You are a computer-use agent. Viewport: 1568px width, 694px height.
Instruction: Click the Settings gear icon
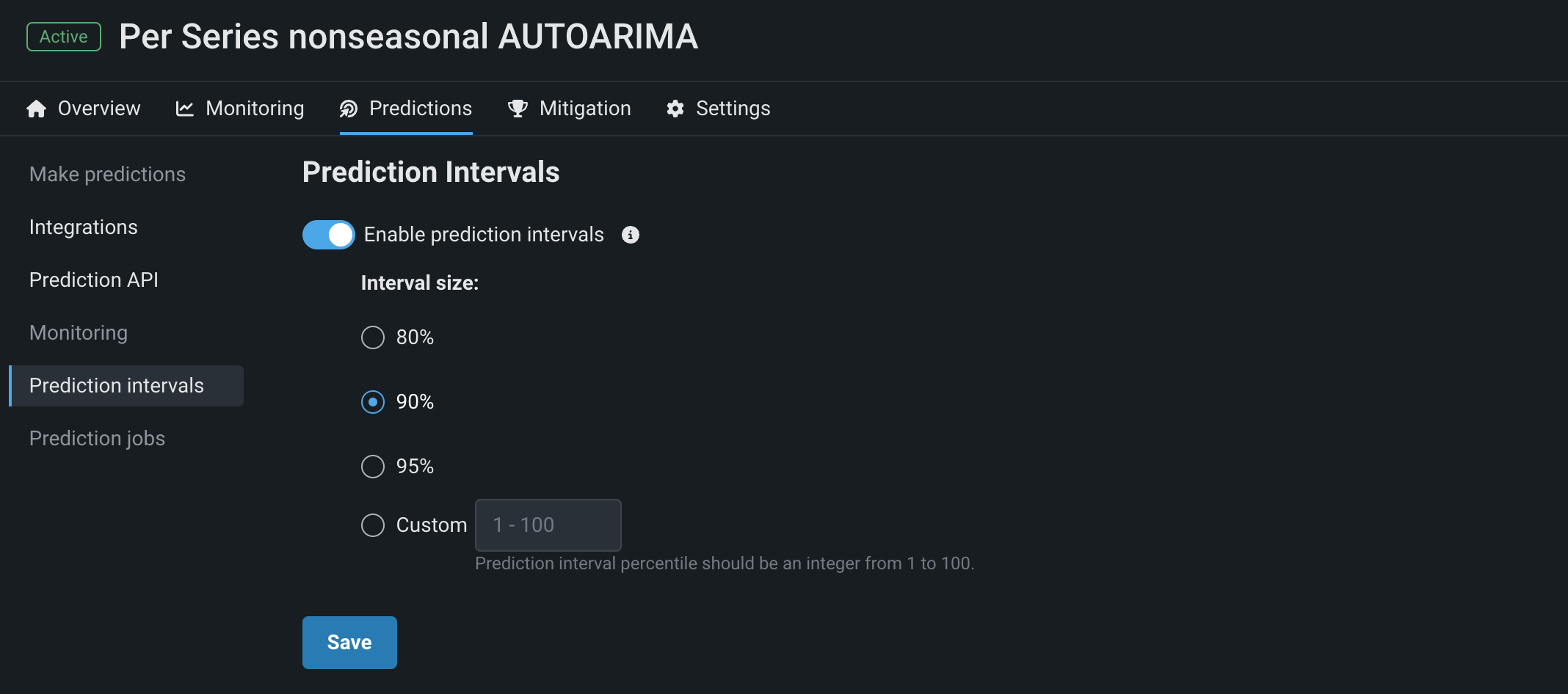pyautogui.click(x=675, y=109)
